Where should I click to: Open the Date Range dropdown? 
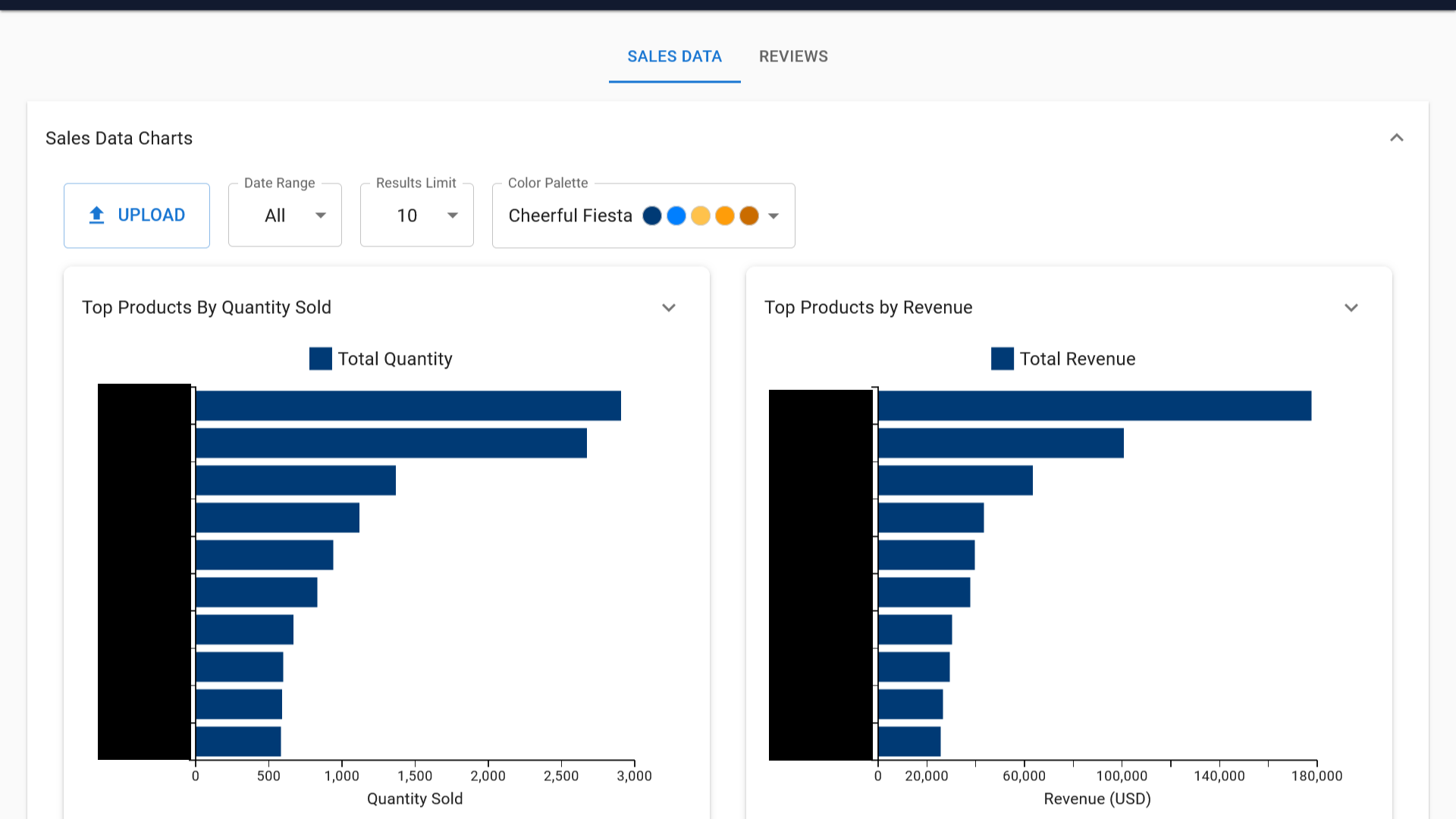(285, 215)
